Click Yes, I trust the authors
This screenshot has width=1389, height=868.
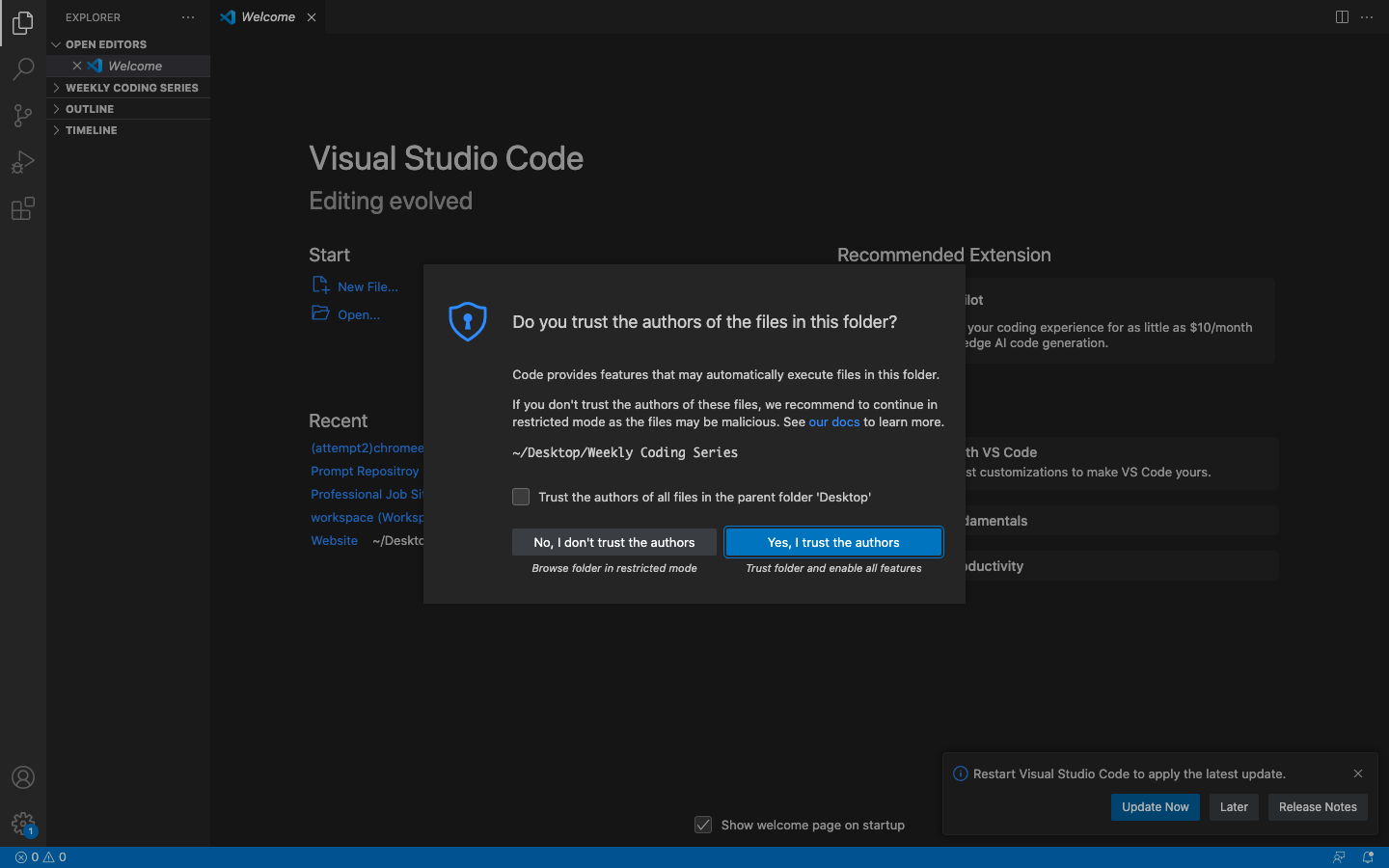833,542
